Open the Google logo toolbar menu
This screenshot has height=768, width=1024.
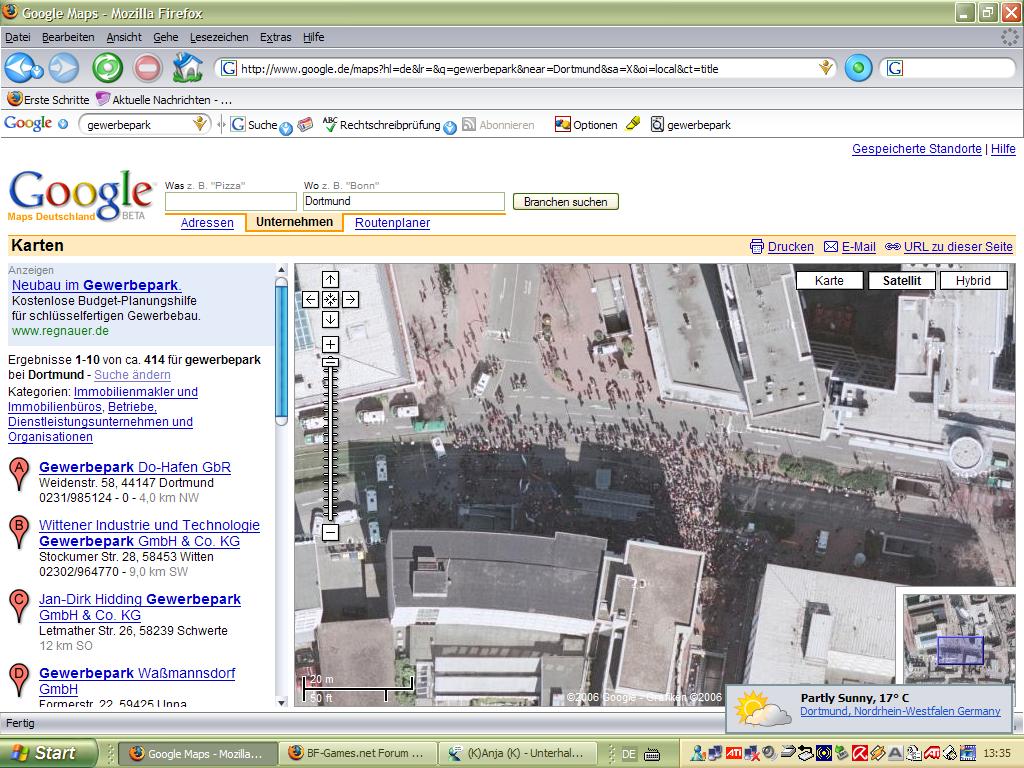click(x=35, y=123)
